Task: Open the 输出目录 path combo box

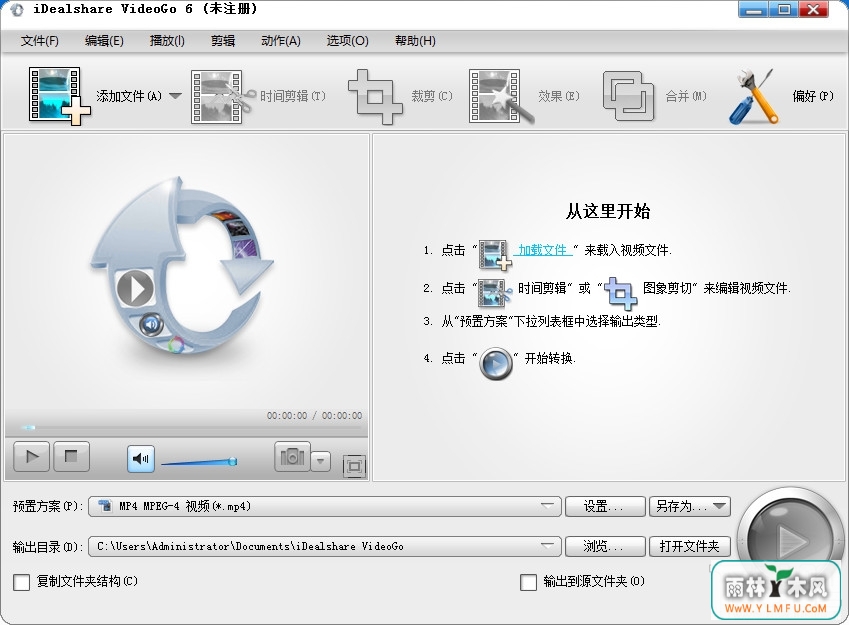Action: [x=325, y=546]
